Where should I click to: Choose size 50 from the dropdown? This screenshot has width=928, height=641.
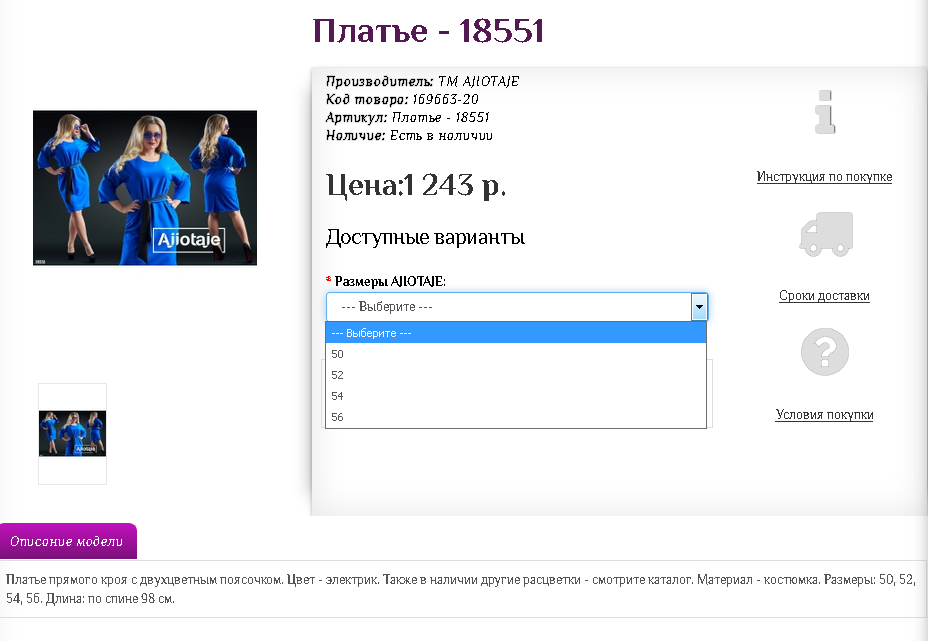[516, 354]
